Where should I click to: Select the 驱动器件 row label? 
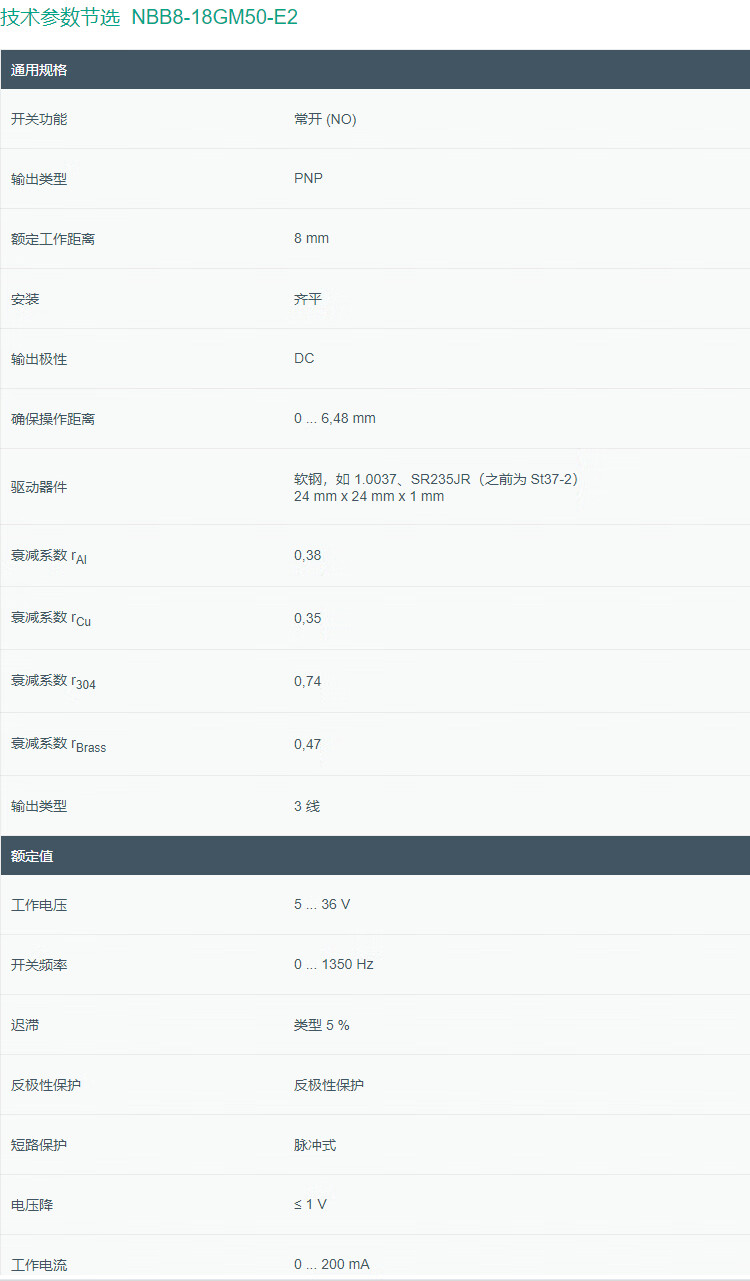click(39, 487)
